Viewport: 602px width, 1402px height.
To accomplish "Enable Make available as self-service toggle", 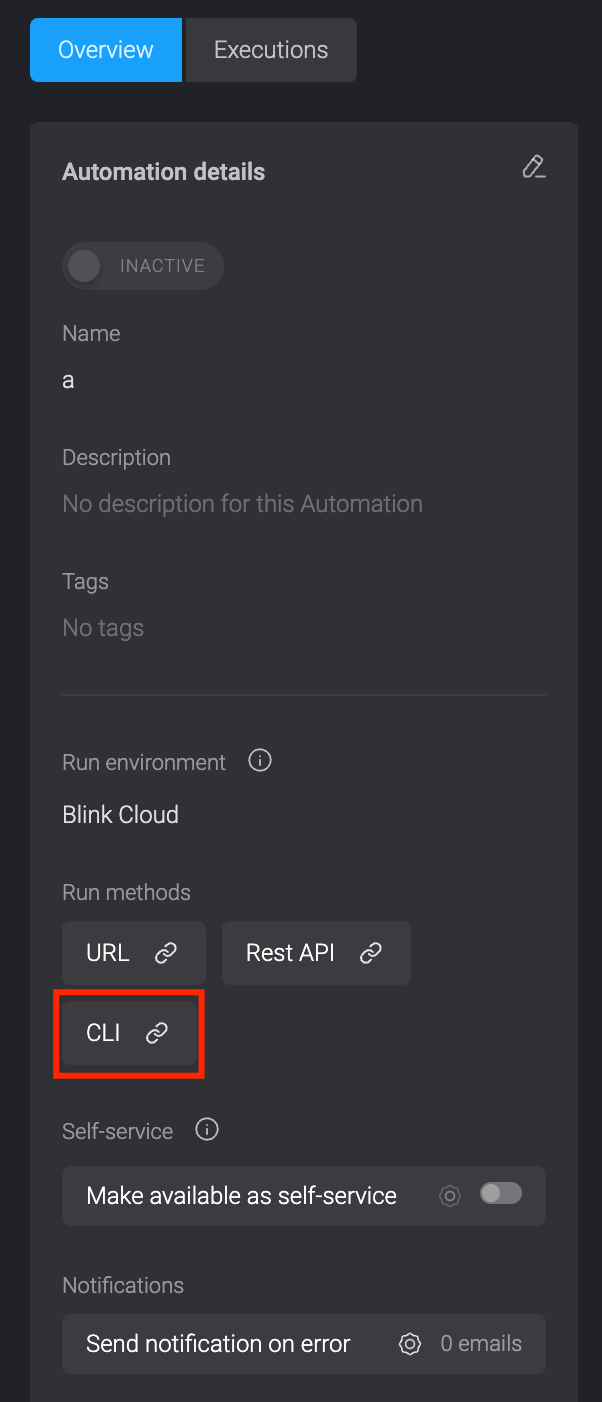I will point(501,1193).
